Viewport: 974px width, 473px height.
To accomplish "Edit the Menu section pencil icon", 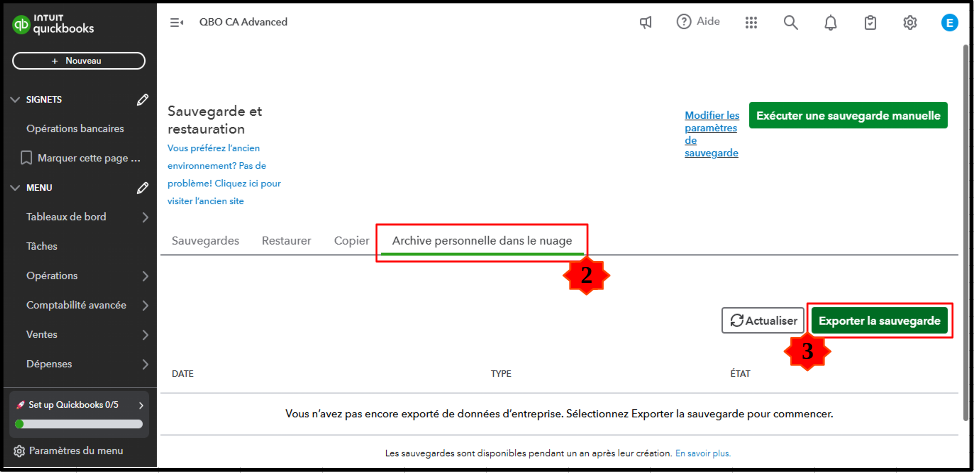I will (143, 188).
